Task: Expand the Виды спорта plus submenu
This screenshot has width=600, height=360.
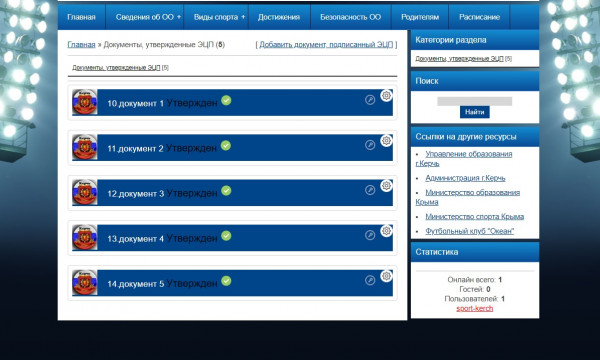Action: (243, 17)
